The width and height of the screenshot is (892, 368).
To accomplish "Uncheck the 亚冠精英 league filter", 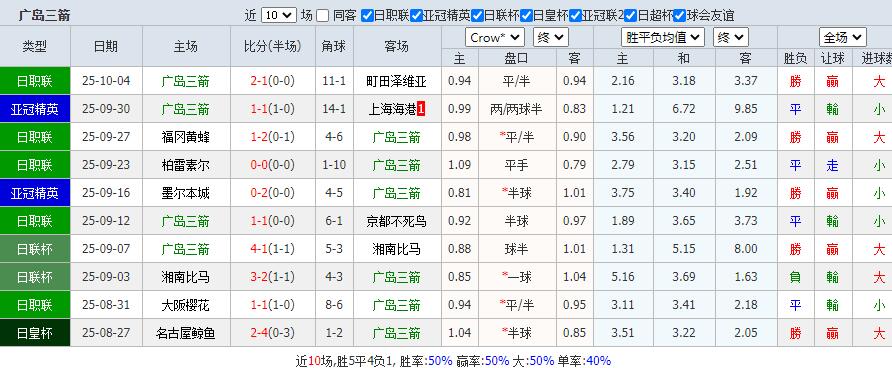I will click(x=416, y=15).
